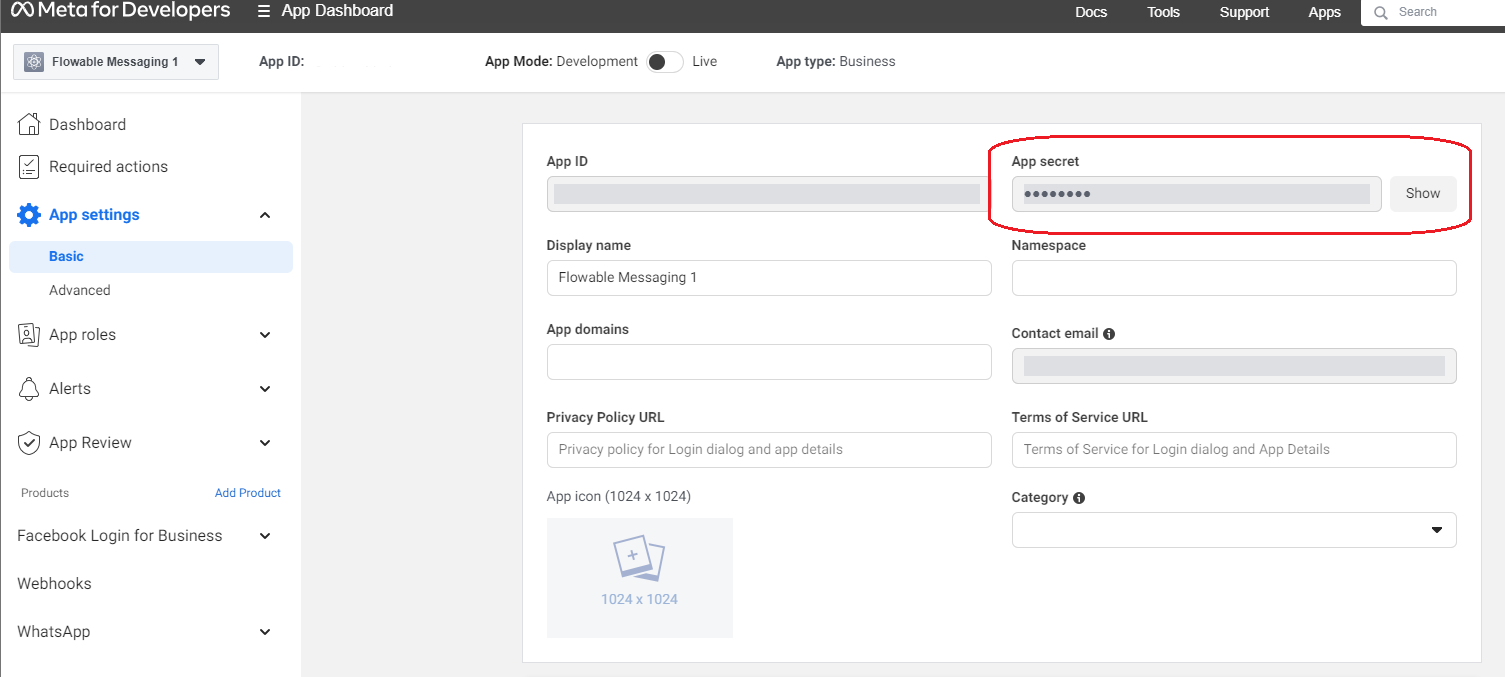Collapse the App settings section

click(x=264, y=214)
